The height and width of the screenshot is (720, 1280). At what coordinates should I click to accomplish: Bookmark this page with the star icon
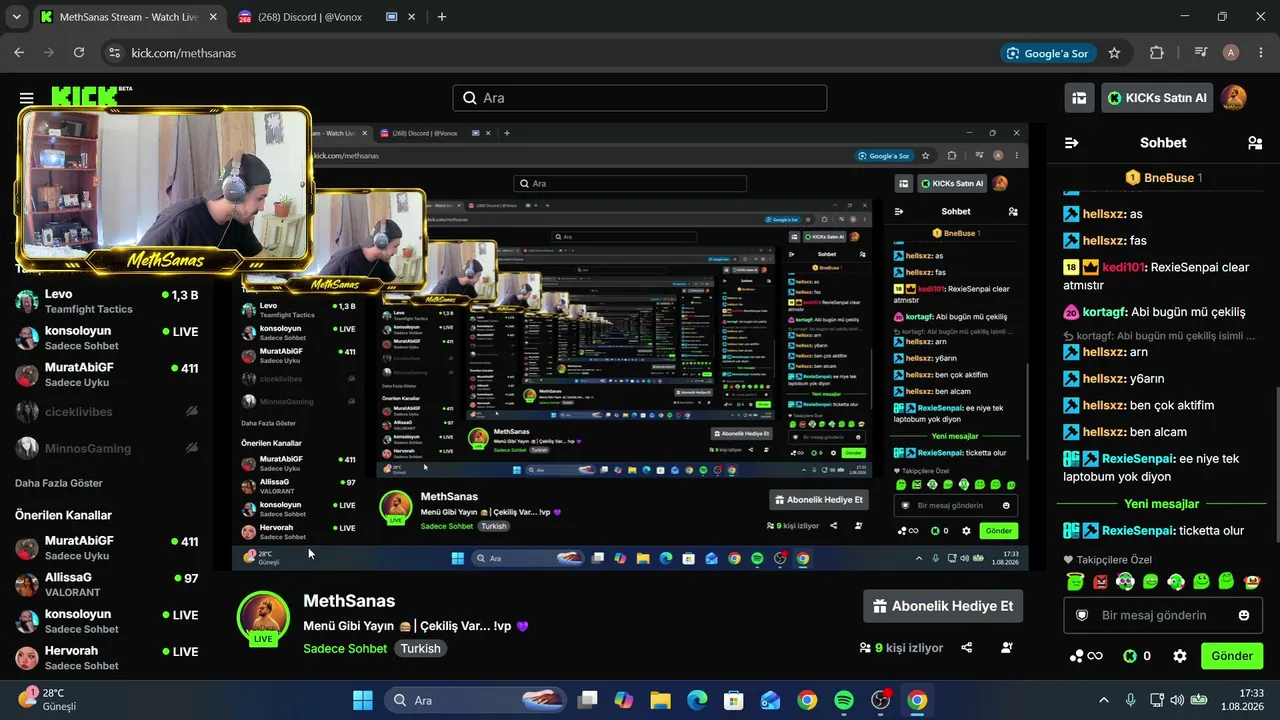[1114, 53]
